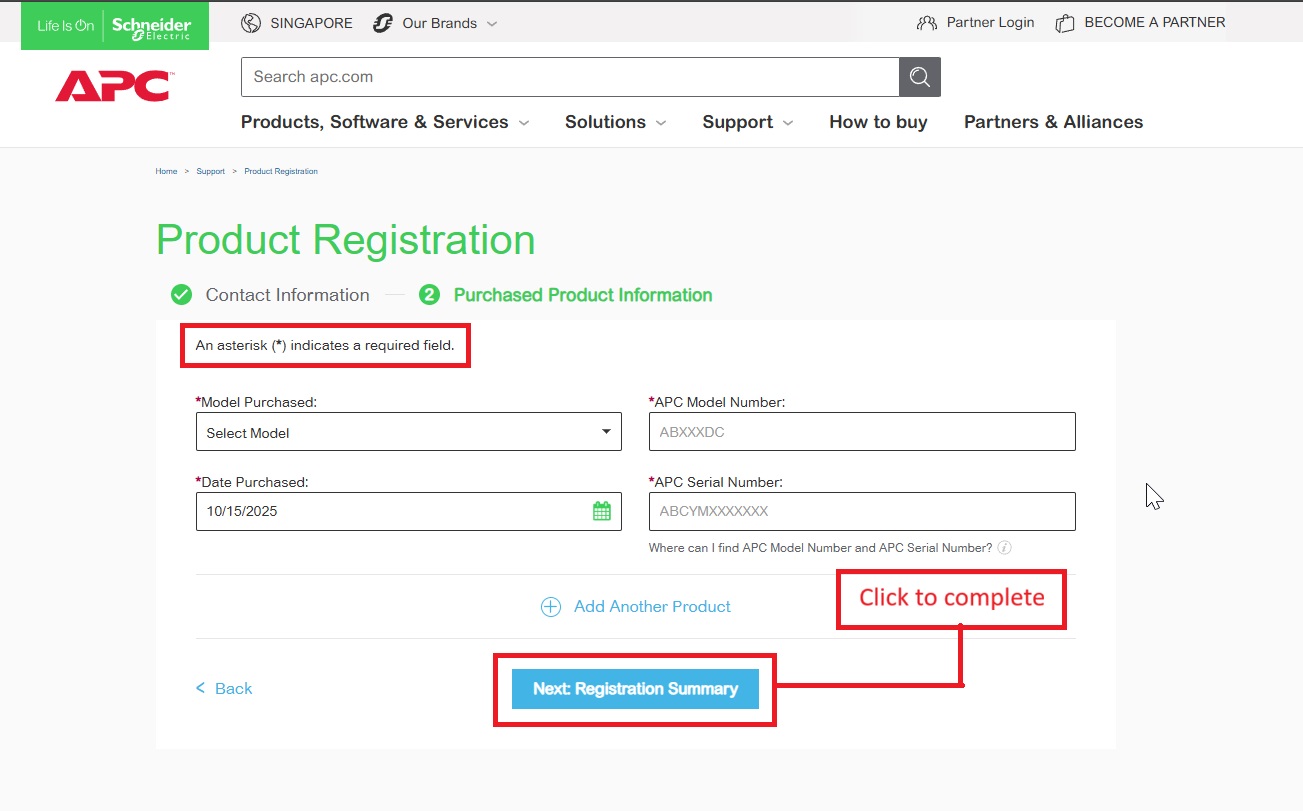The image size is (1303, 811).
Task: Click the Model Purchased label
Action: [256, 402]
